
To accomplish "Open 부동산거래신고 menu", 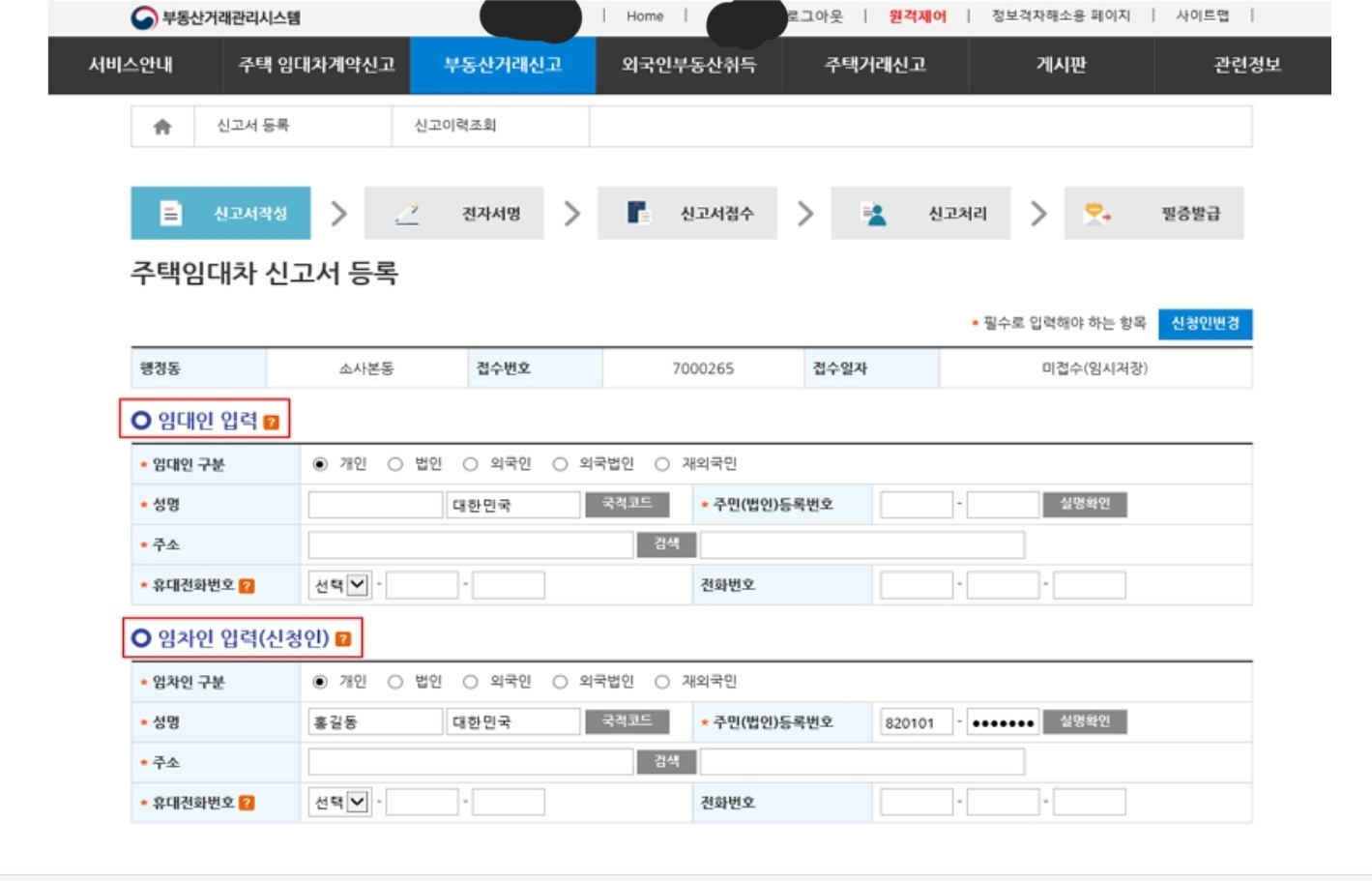I will [x=503, y=65].
